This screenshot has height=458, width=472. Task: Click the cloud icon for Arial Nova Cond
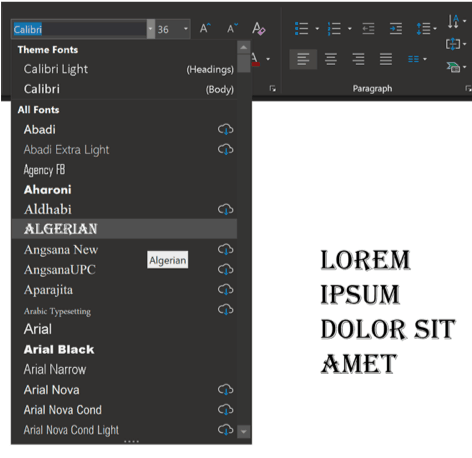coord(226,410)
